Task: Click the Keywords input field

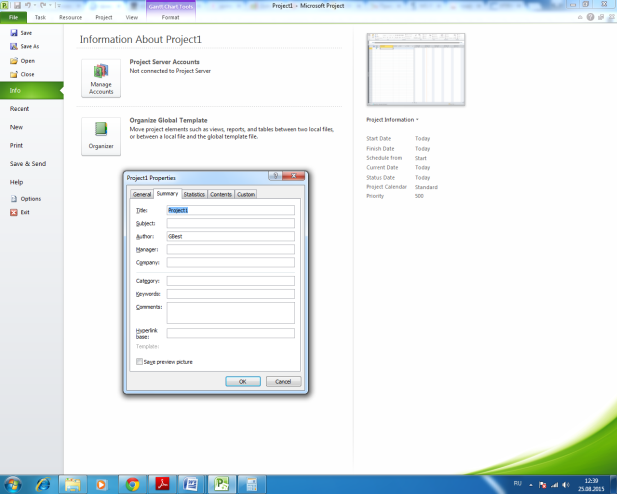Action: [x=230, y=294]
